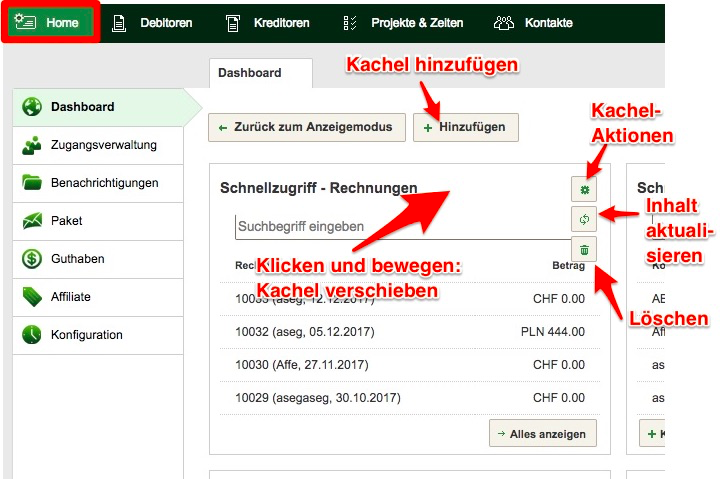Viewport: 723px width, 479px height.
Task: Open the Kontakte menu
Action: (x=533, y=23)
